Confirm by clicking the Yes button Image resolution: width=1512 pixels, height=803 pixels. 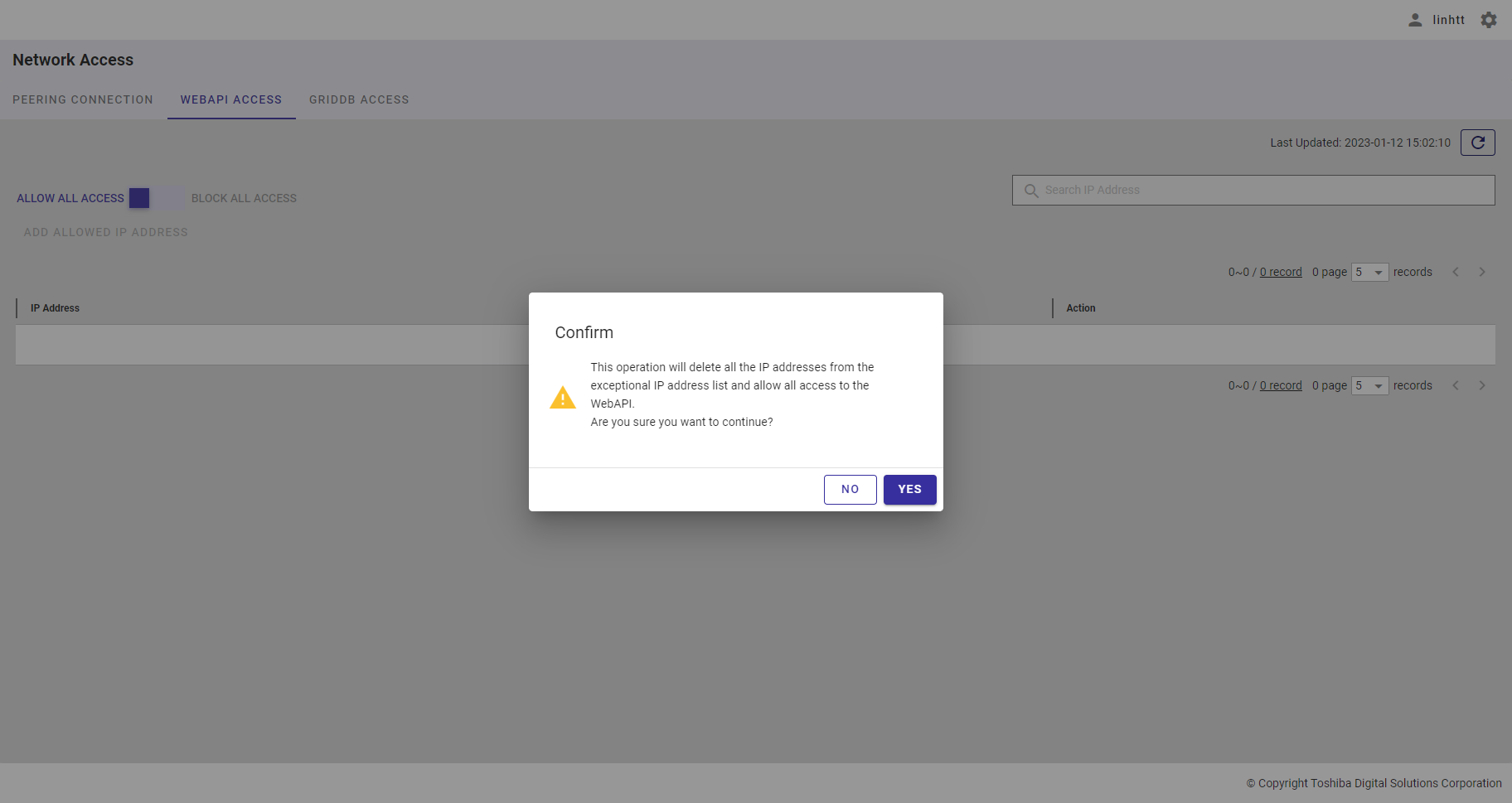(x=909, y=490)
